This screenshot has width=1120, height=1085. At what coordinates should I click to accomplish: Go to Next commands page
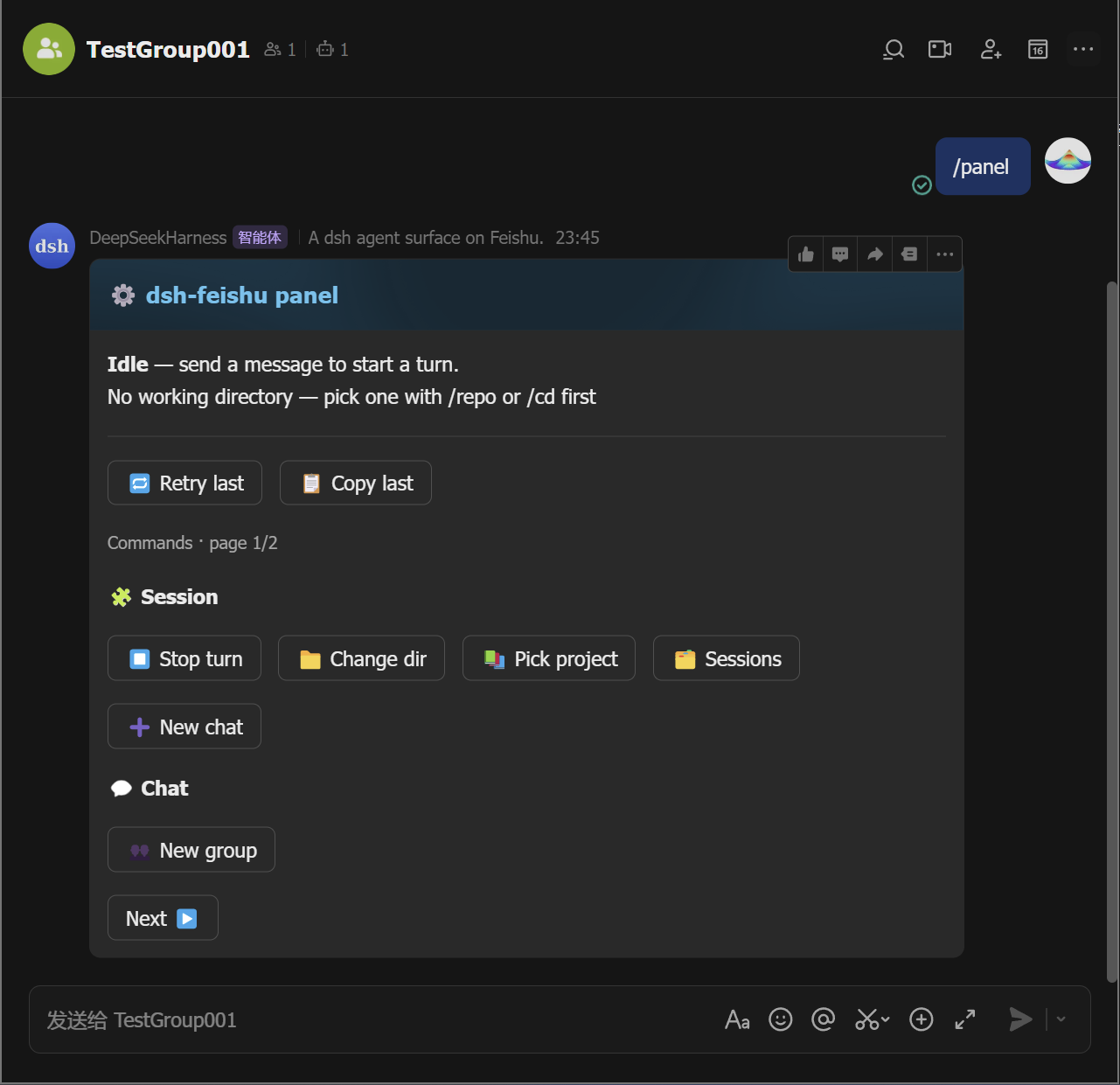[163, 918]
